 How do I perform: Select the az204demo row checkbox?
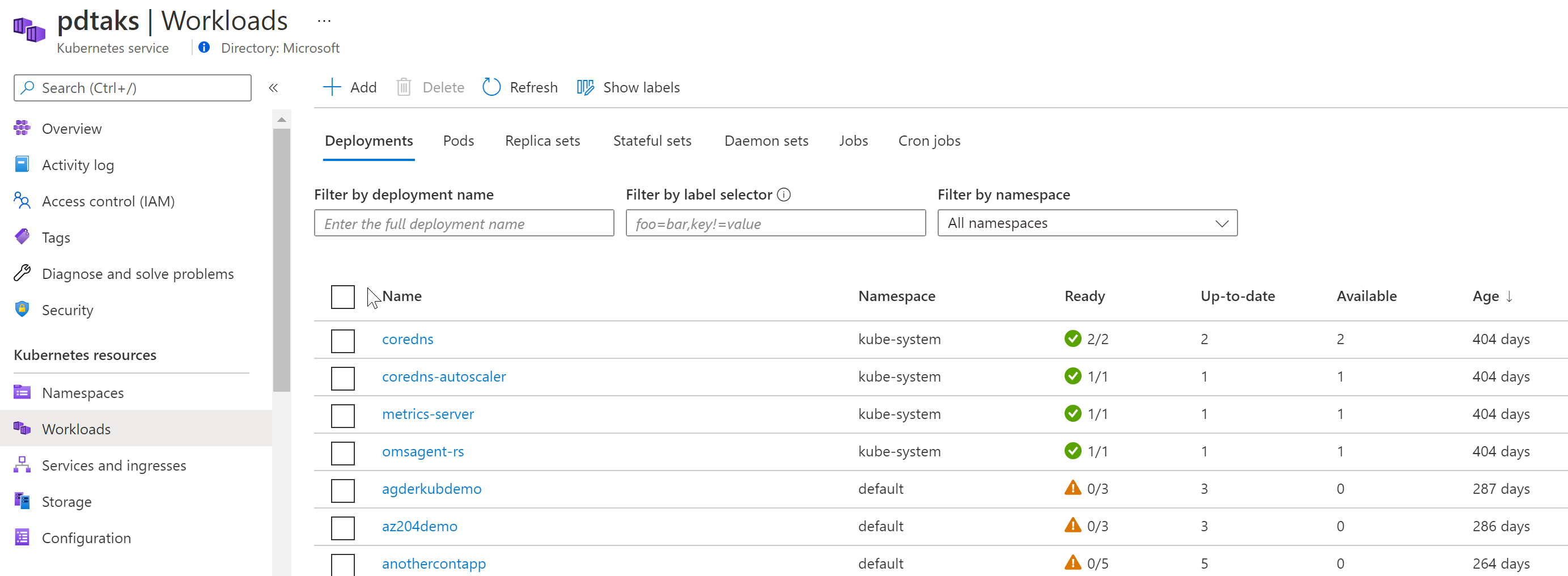click(x=343, y=527)
